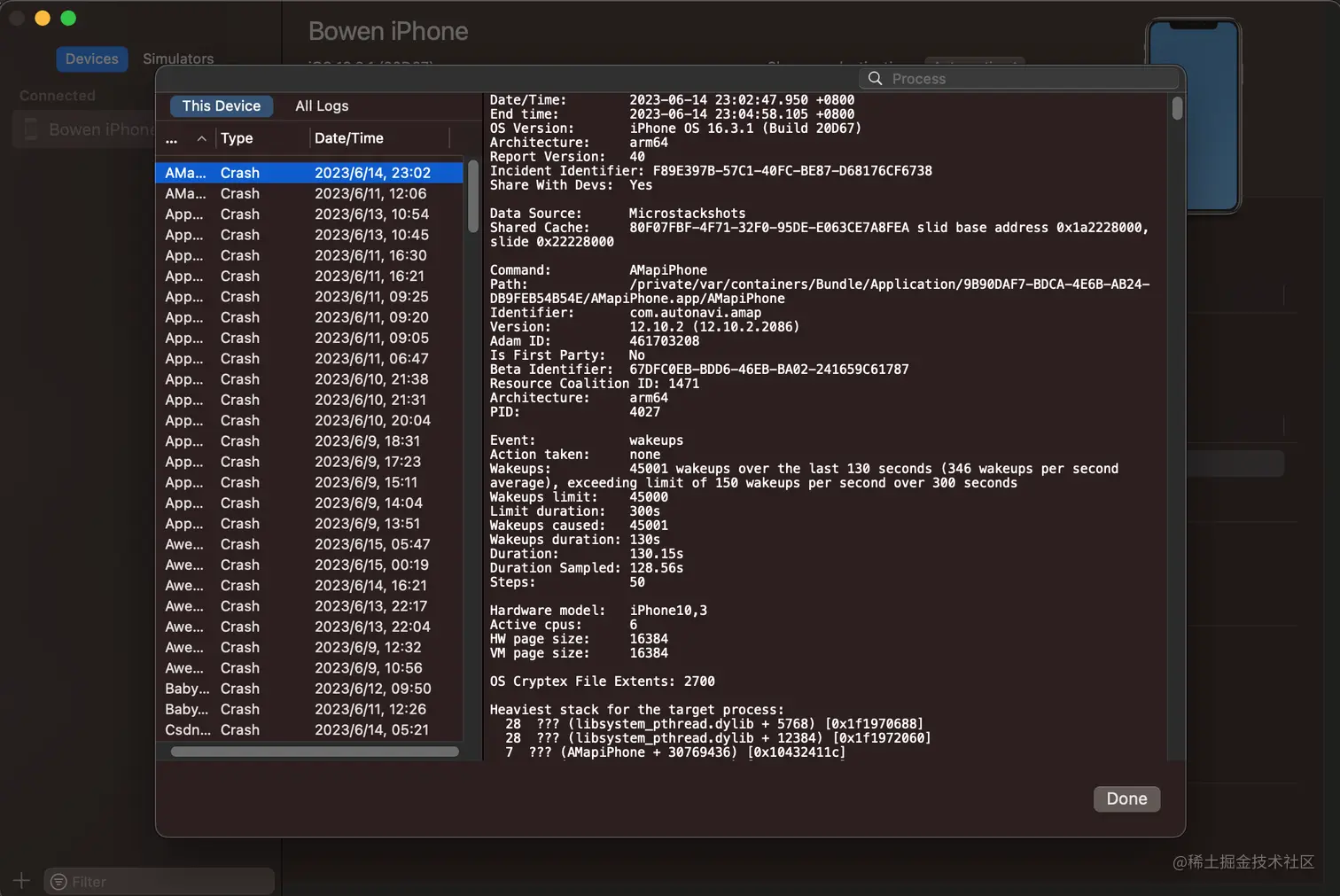Select crash log dated 2023/6/9, 17:23

click(309, 461)
